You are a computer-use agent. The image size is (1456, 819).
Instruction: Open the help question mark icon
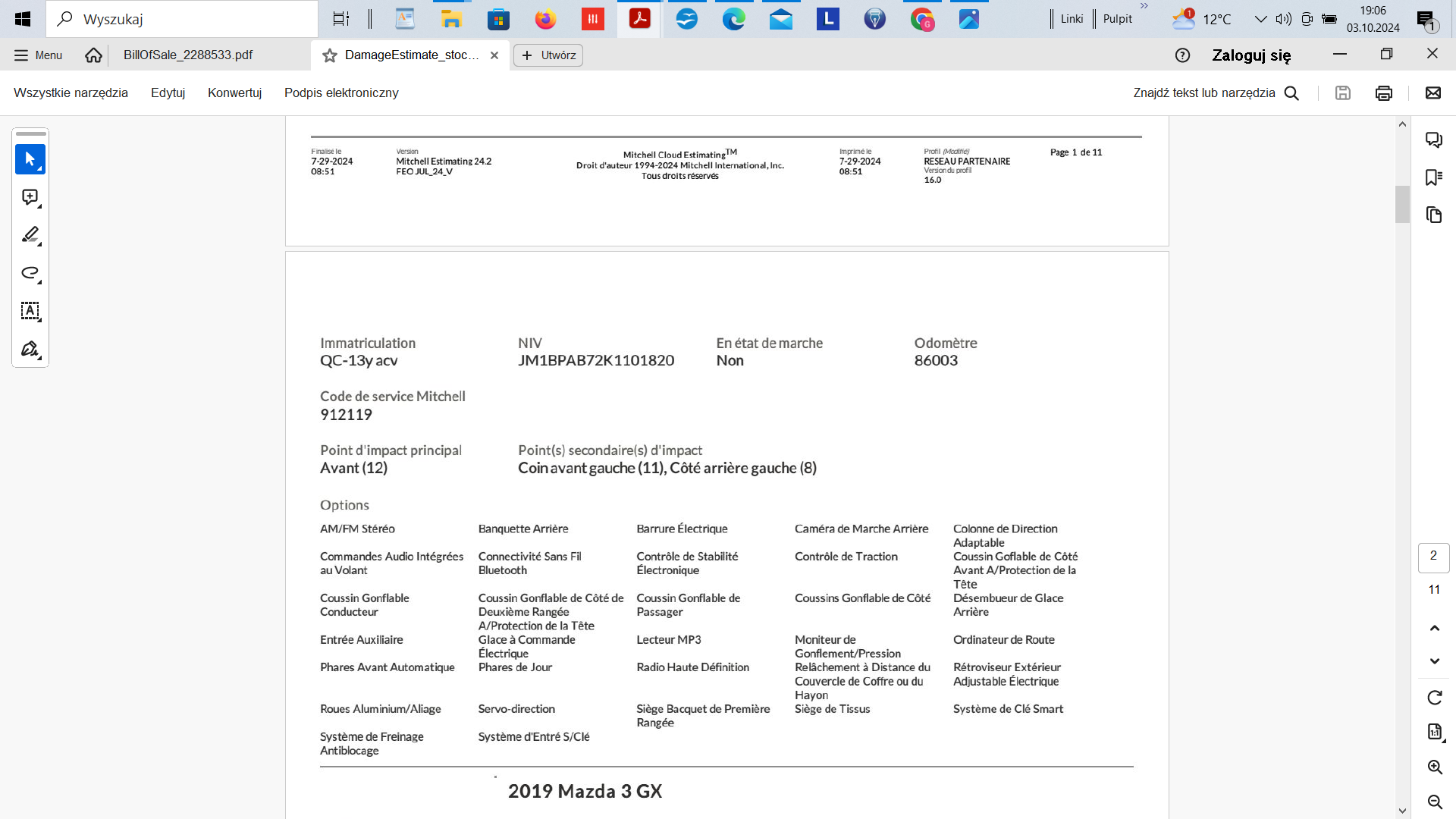1182,55
